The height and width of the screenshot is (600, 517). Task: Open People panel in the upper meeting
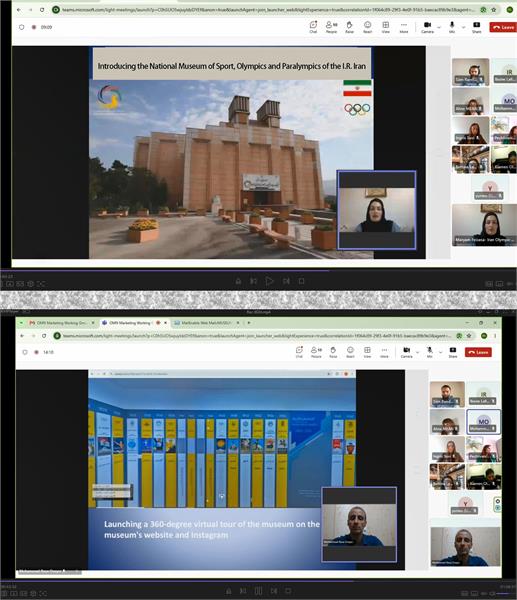[331, 27]
